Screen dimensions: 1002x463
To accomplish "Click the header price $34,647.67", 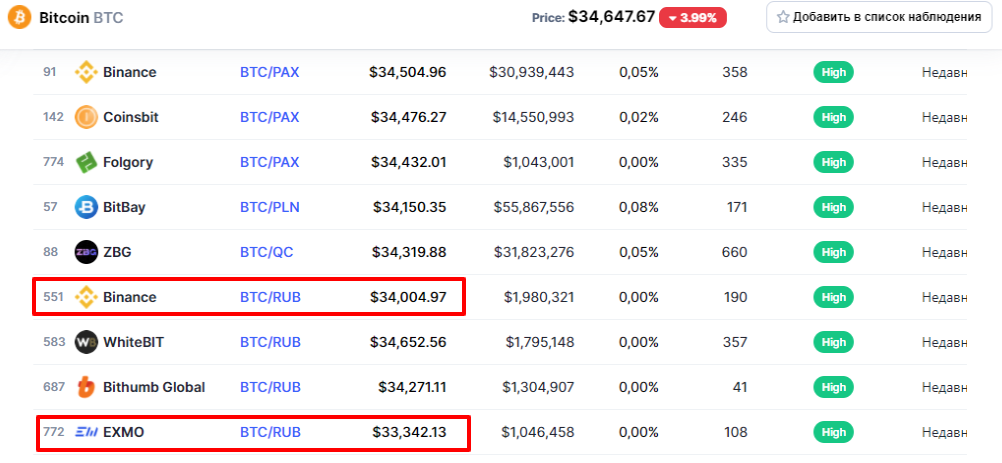I will click(612, 17).
